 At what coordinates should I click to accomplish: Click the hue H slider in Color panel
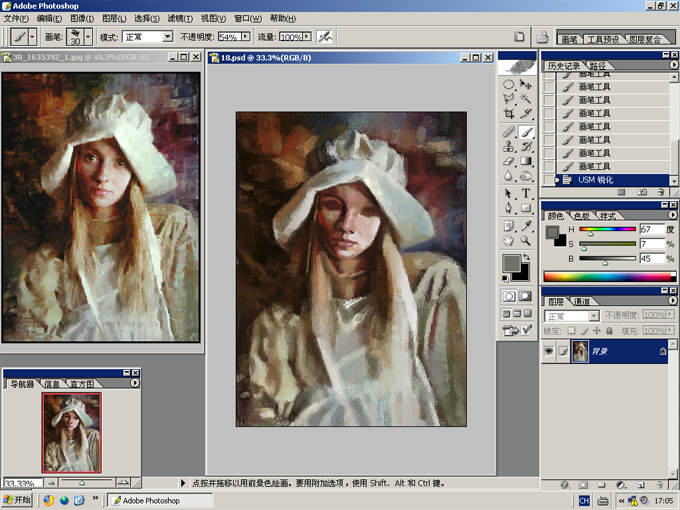pos(607,229)
